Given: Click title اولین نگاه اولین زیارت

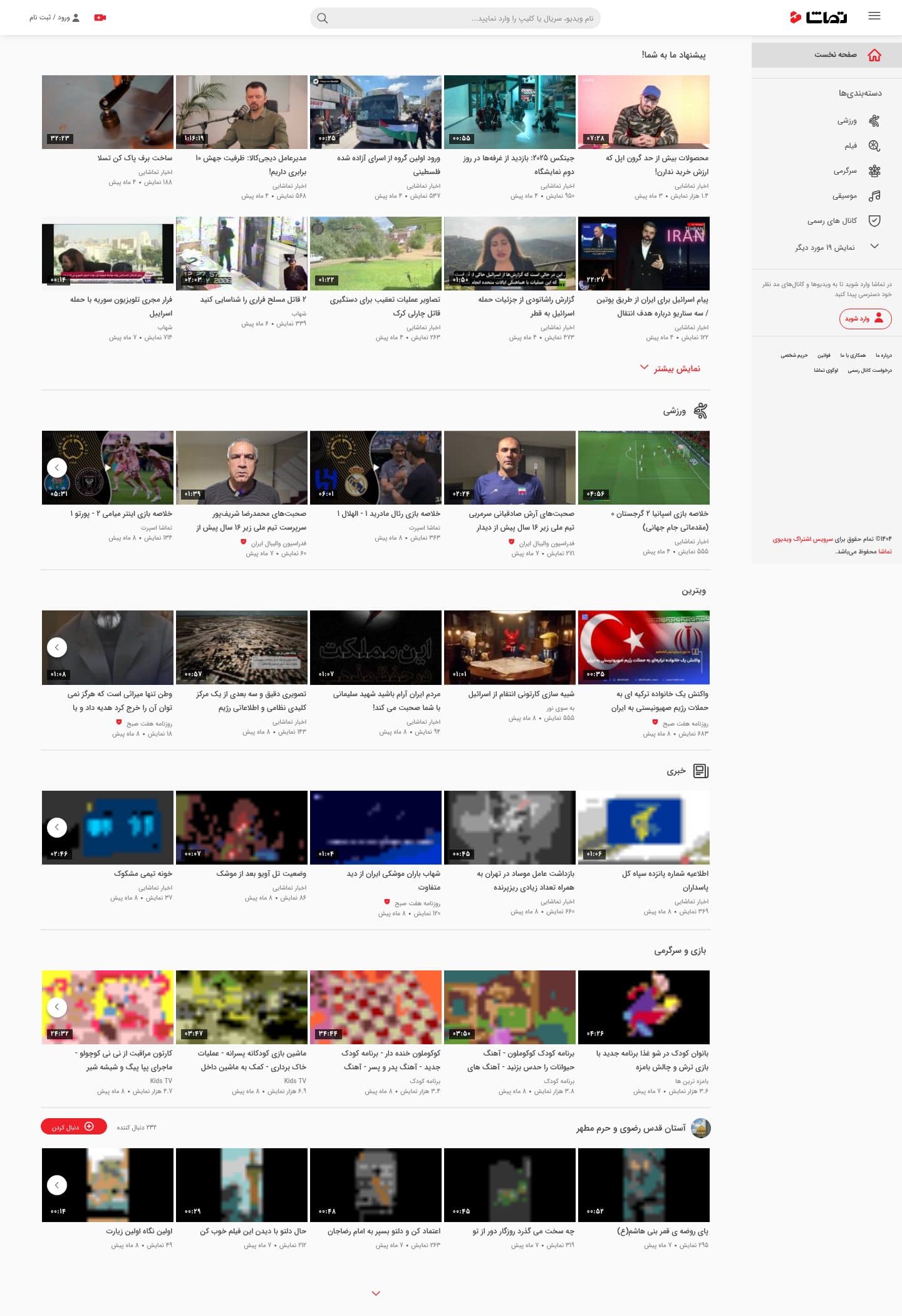Looking at the screenshot, I should pos(139,1231).
